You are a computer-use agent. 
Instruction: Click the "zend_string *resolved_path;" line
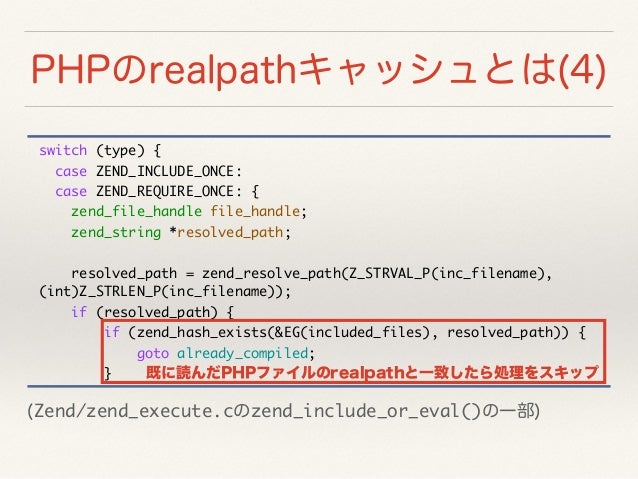[181, 232]
